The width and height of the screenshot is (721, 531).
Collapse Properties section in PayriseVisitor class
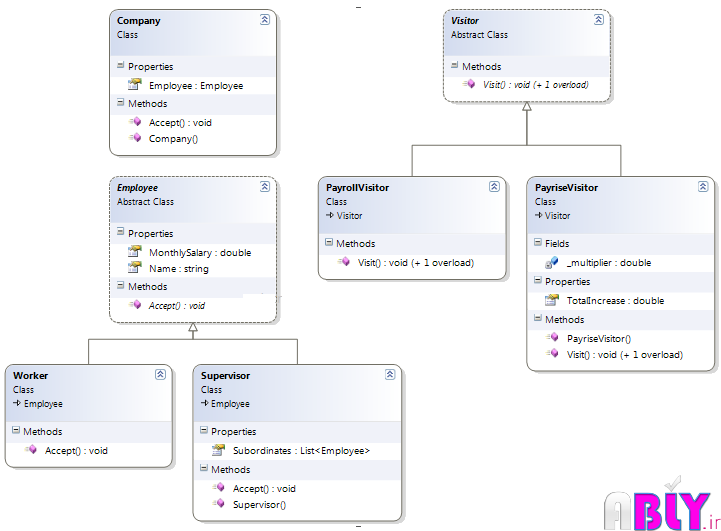point(538,280)
